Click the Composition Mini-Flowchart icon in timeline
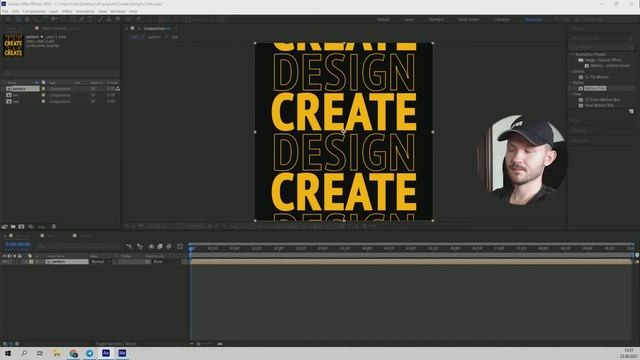Screen dimensions: 640x360 [129, 246]
